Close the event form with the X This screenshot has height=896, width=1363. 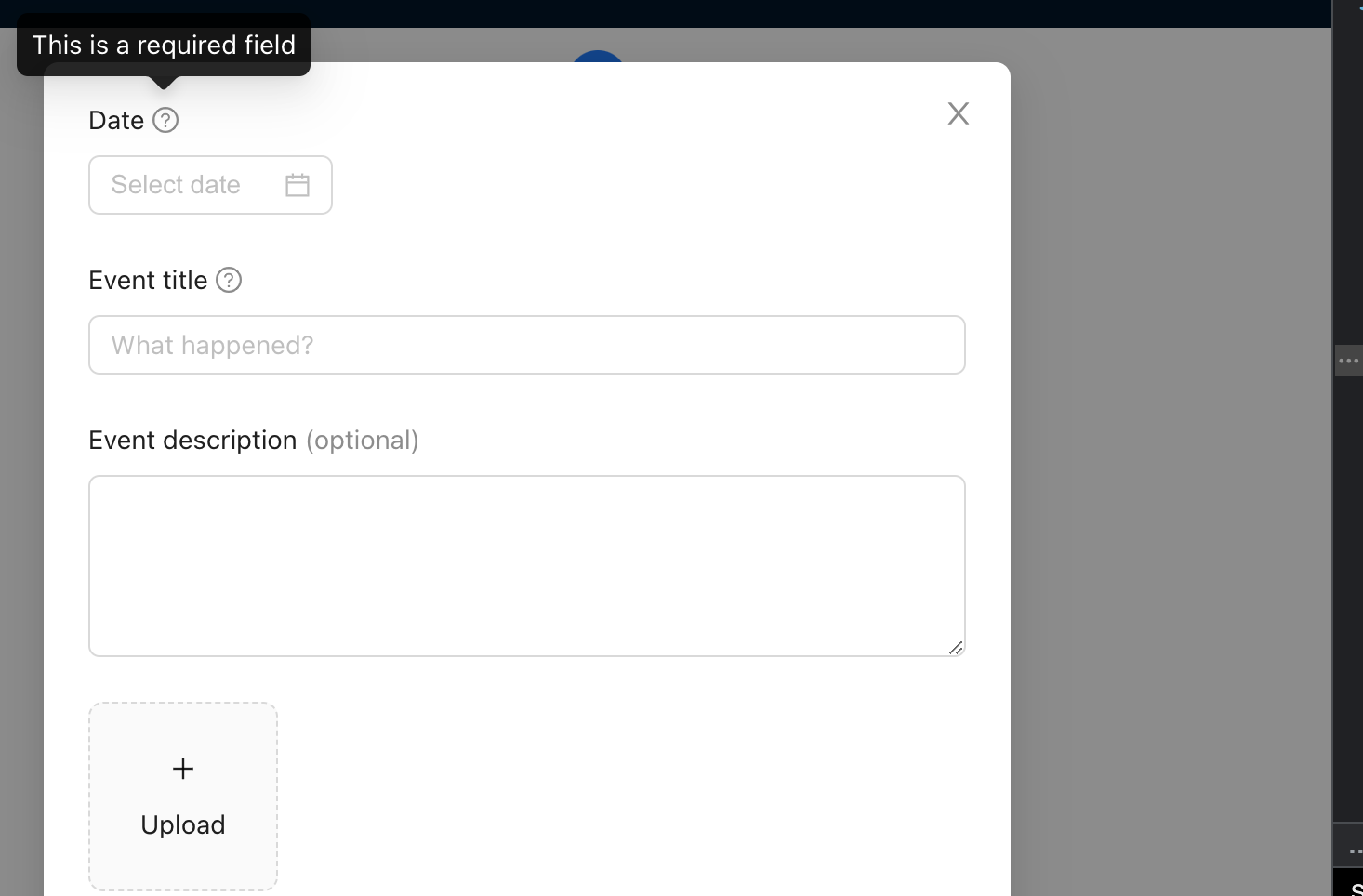(x=958, y=113)
